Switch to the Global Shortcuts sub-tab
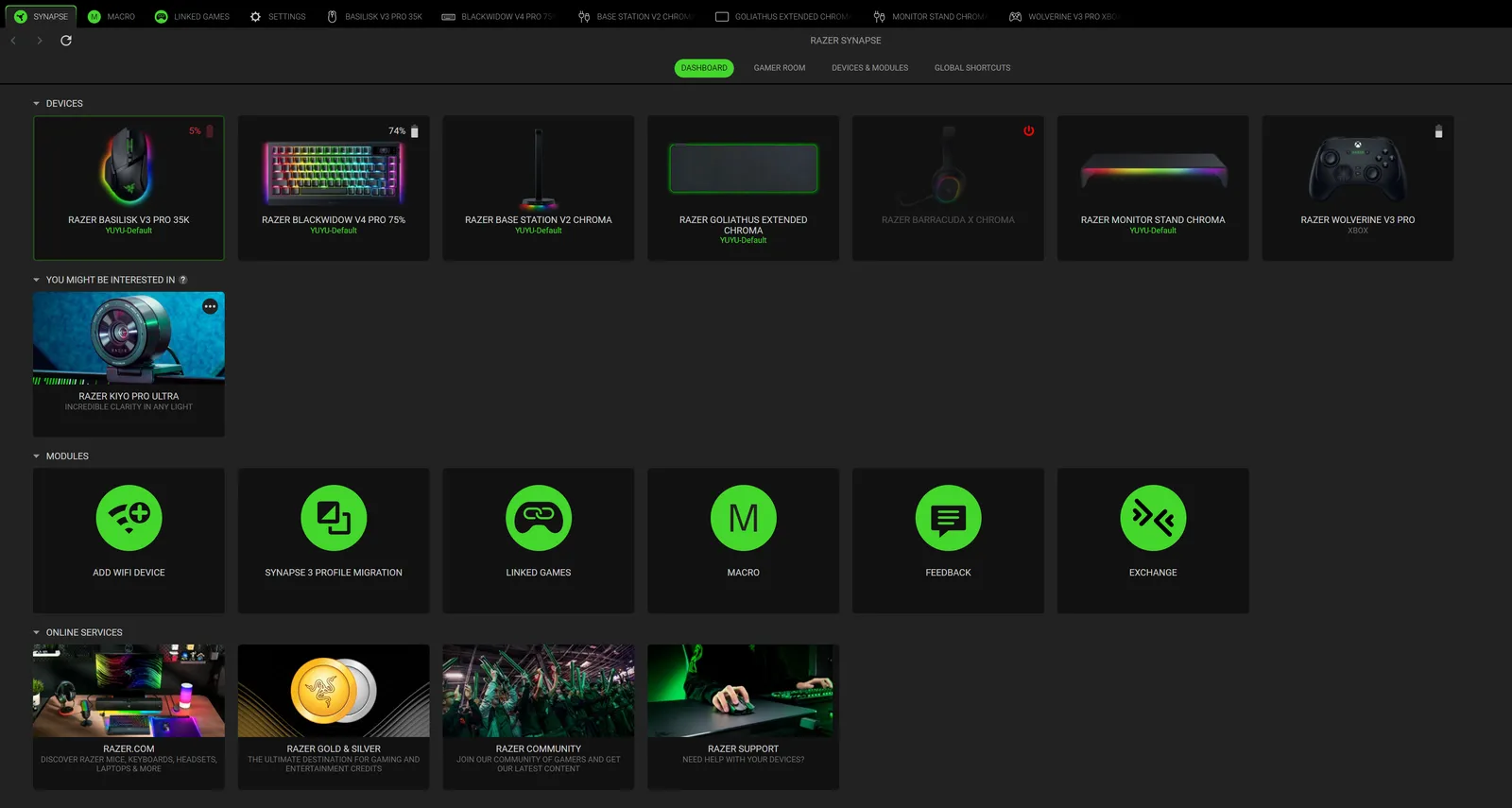The height and width of the screenshot is (808, 1512). (x=972, y=68)
